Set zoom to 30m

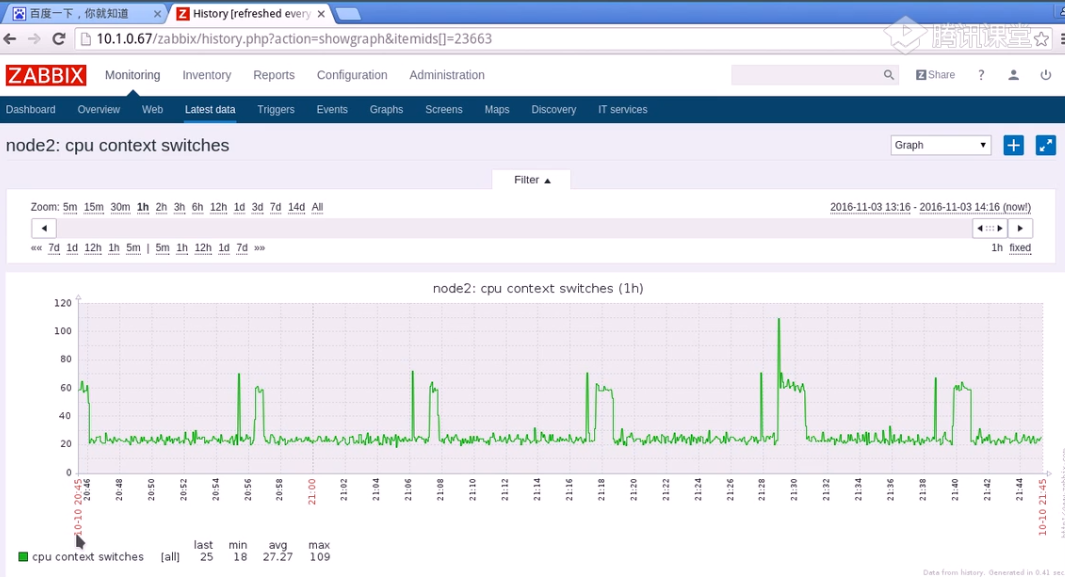click(x=120, y=207)
